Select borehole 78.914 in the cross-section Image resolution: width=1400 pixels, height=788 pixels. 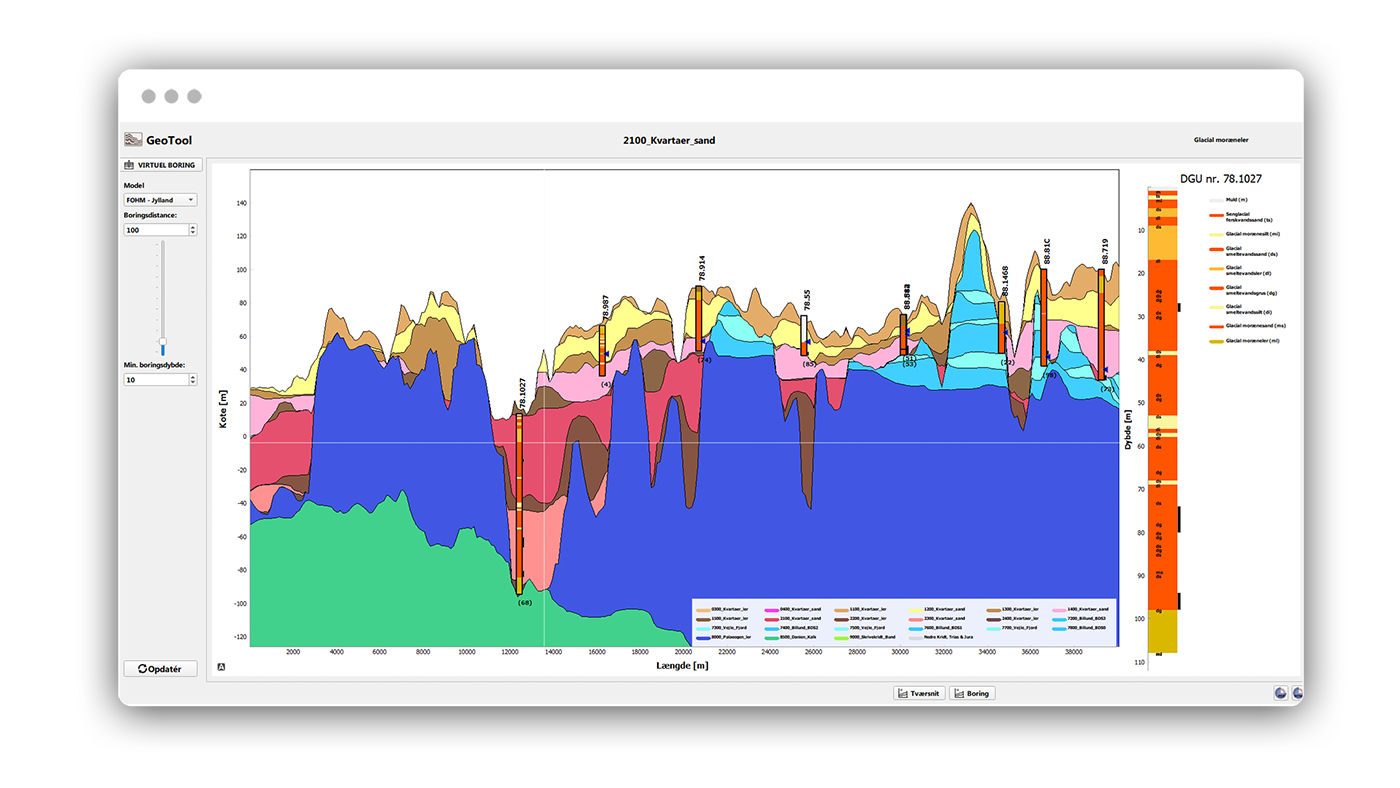[x=699, y=320]
